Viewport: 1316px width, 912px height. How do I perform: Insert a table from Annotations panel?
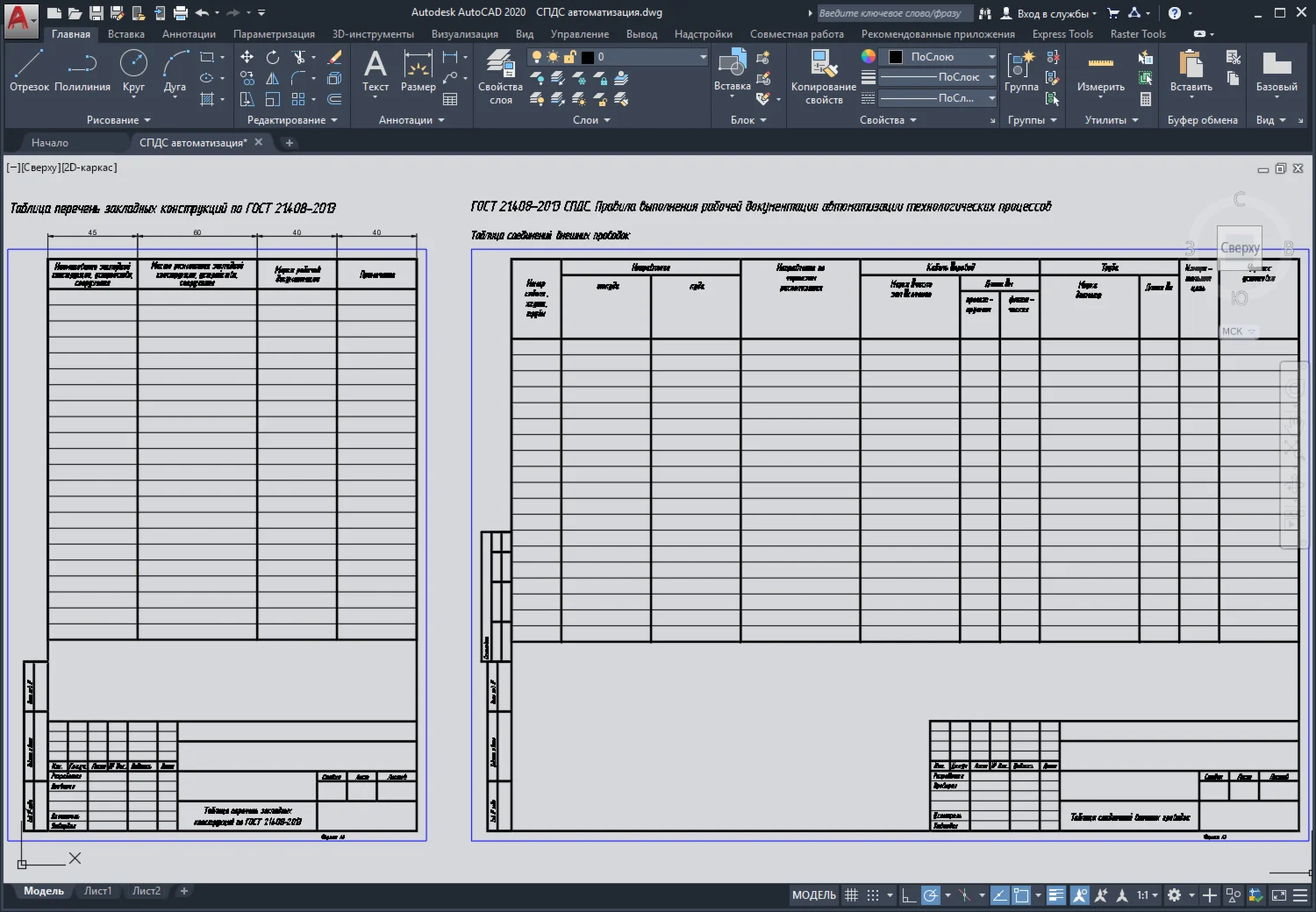pos(450,99)
